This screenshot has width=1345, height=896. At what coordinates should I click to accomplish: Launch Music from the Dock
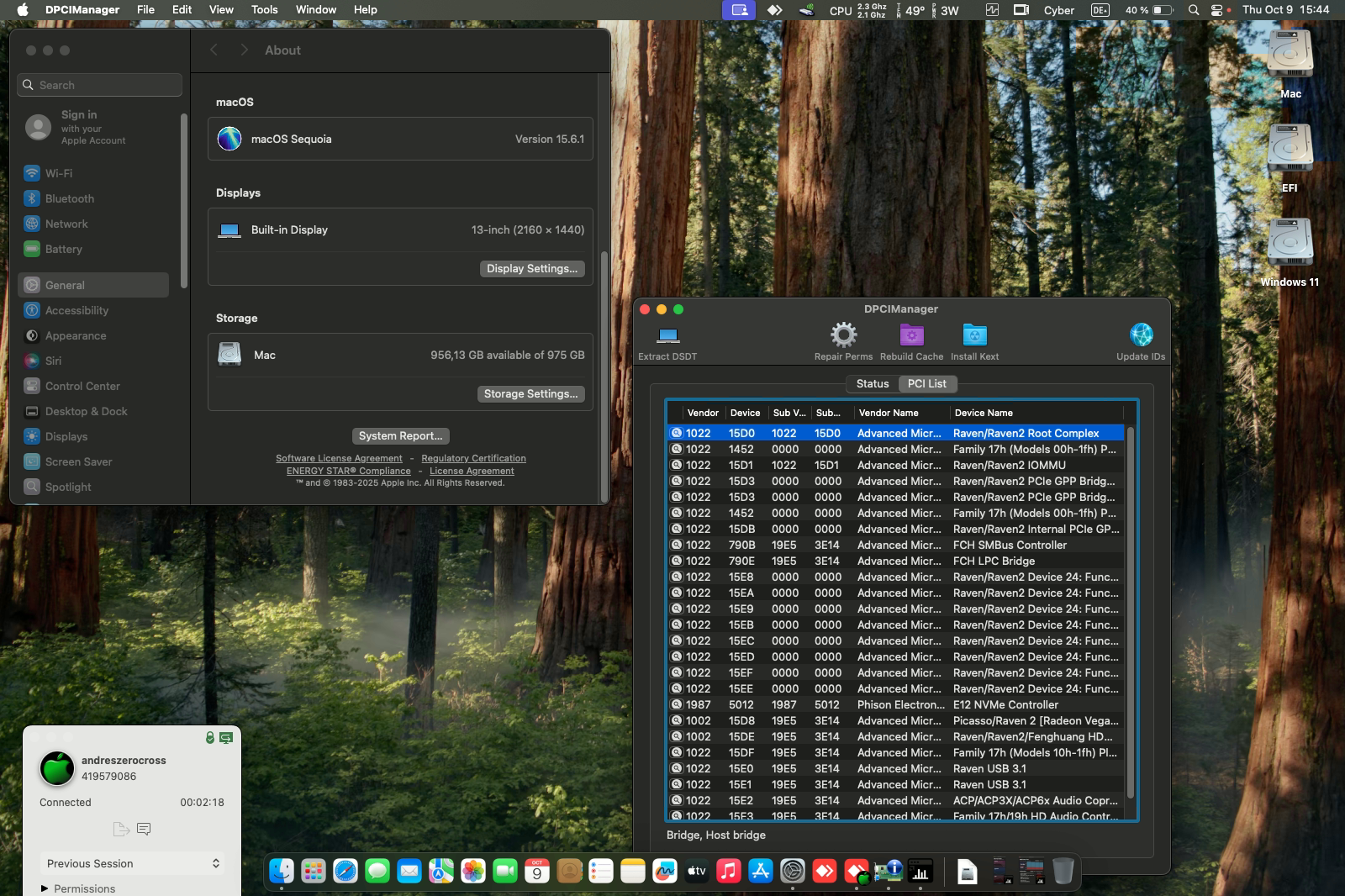click(x=729, y=872)
